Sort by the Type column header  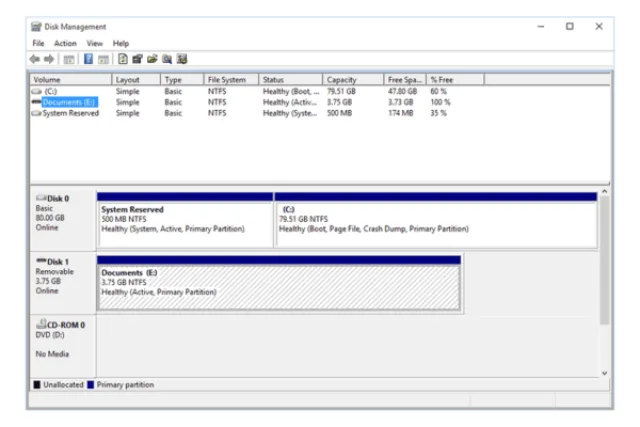pos(182,80)
